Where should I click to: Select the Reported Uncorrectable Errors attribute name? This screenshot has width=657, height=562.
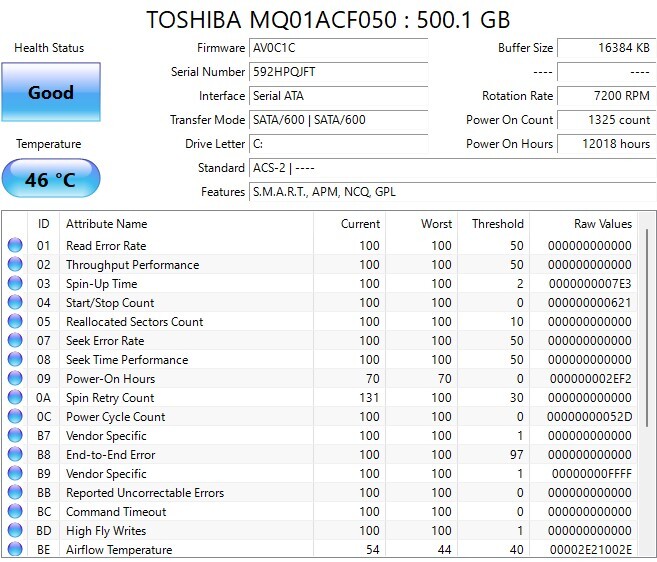(x=145, y=492)
